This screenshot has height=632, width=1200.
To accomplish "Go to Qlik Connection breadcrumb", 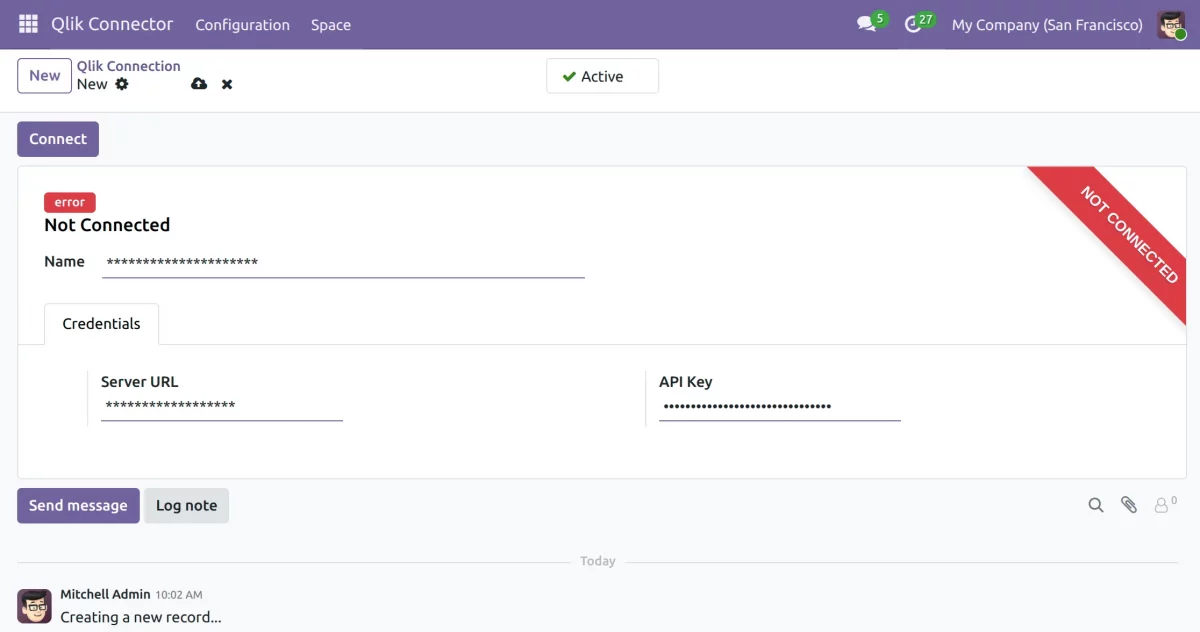I will [x=129, y=66].
